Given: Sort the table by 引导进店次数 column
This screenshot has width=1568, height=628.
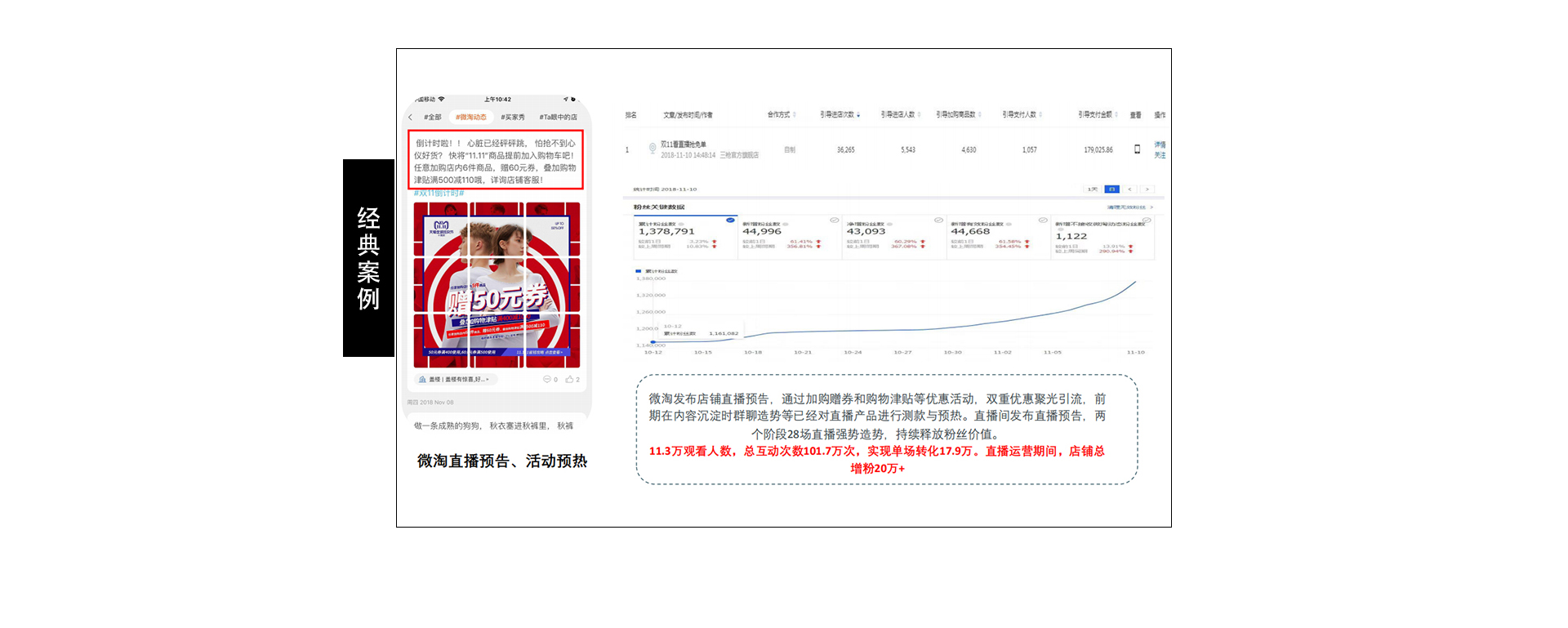Looking at the screenshot, I should pos(840,114).
